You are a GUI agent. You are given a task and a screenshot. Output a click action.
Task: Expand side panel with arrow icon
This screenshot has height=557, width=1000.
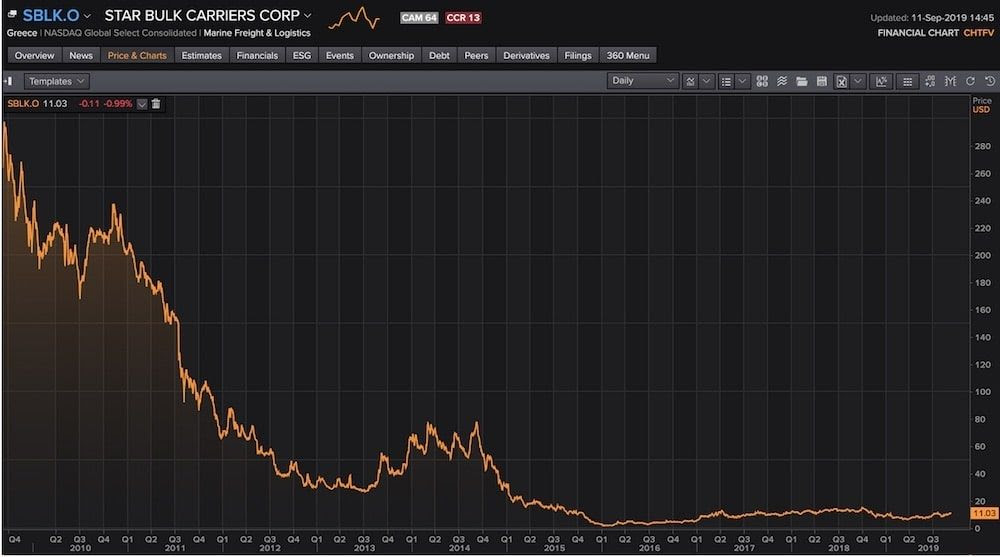8,81
